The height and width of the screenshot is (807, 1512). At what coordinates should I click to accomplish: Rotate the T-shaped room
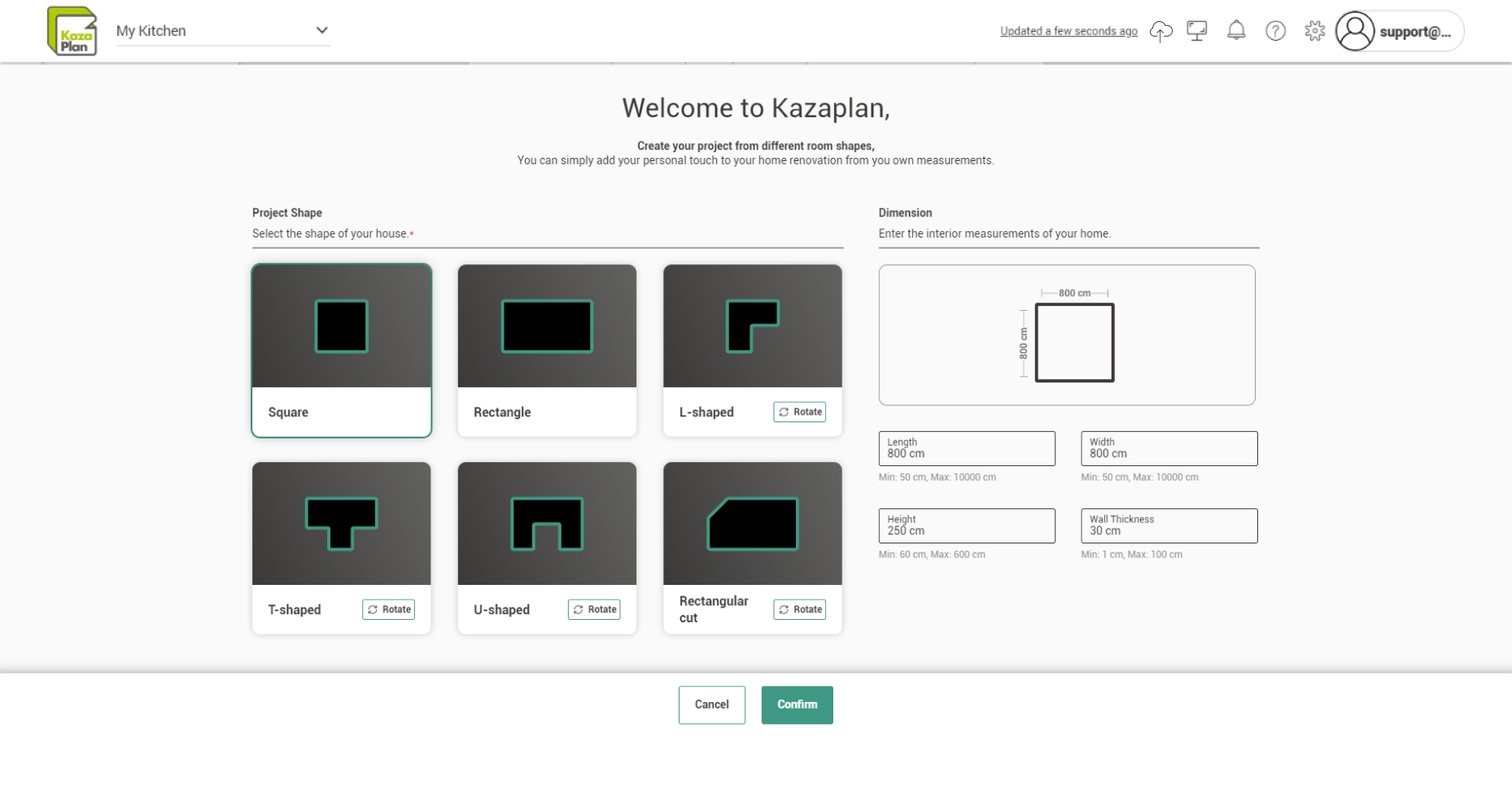click(x=389, y=609)
